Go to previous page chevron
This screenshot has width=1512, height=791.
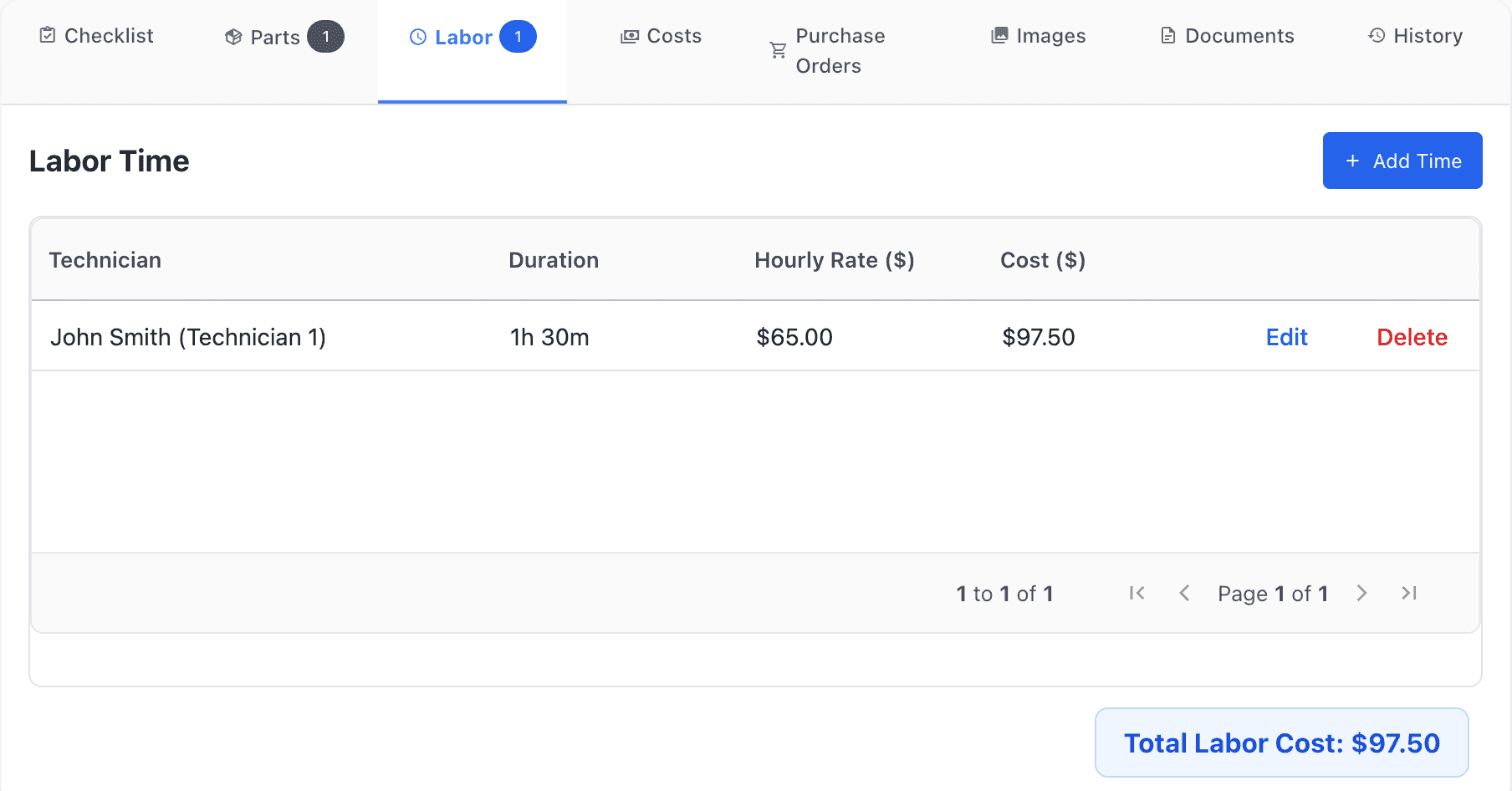[1184, 593]
